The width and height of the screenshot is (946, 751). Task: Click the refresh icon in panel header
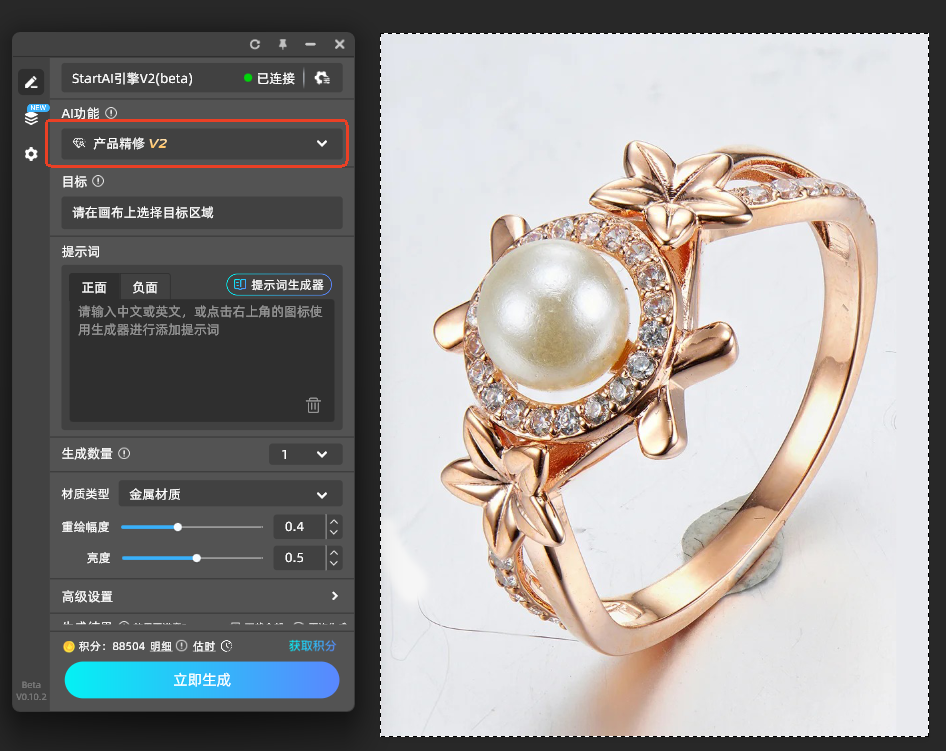tap(255, 44)
